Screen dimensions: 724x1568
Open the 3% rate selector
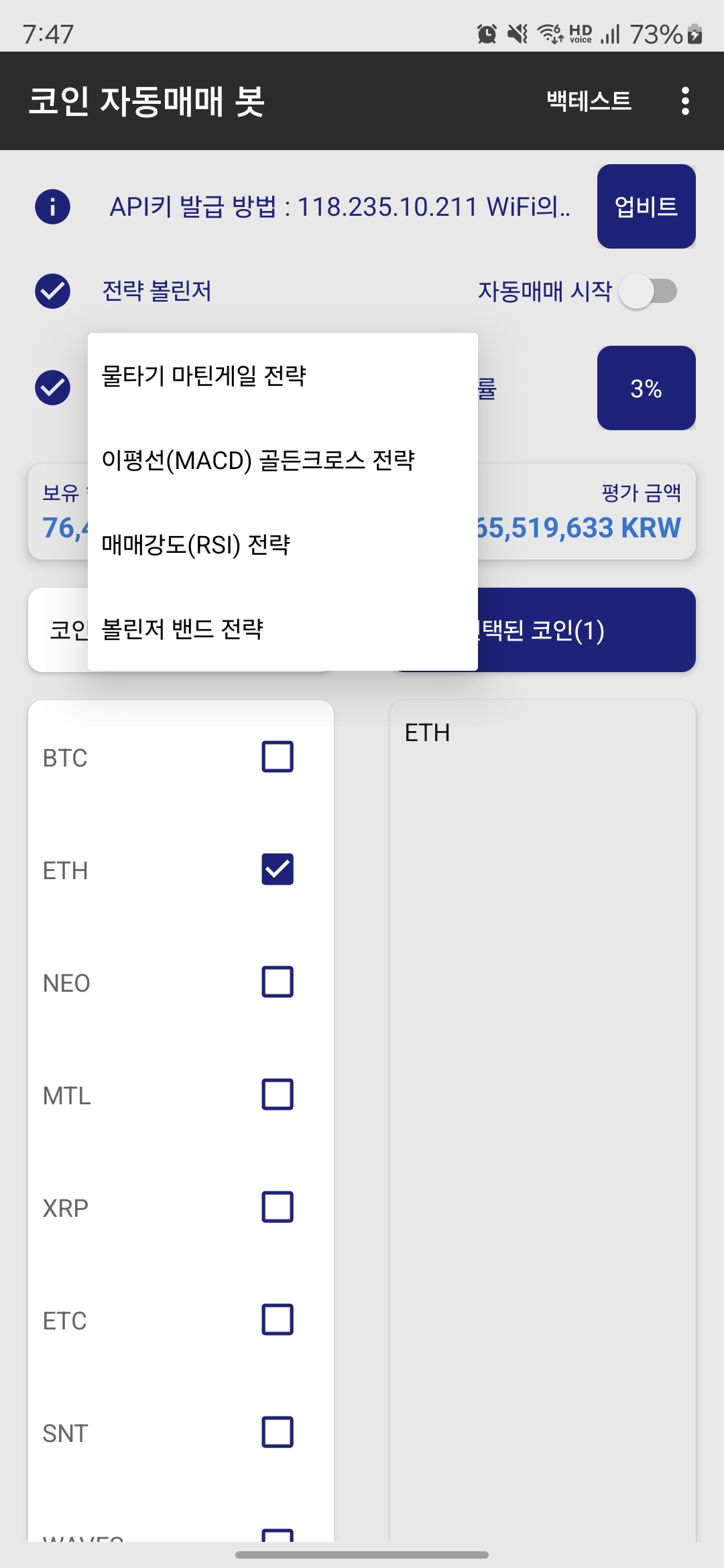tap(646, 388)
